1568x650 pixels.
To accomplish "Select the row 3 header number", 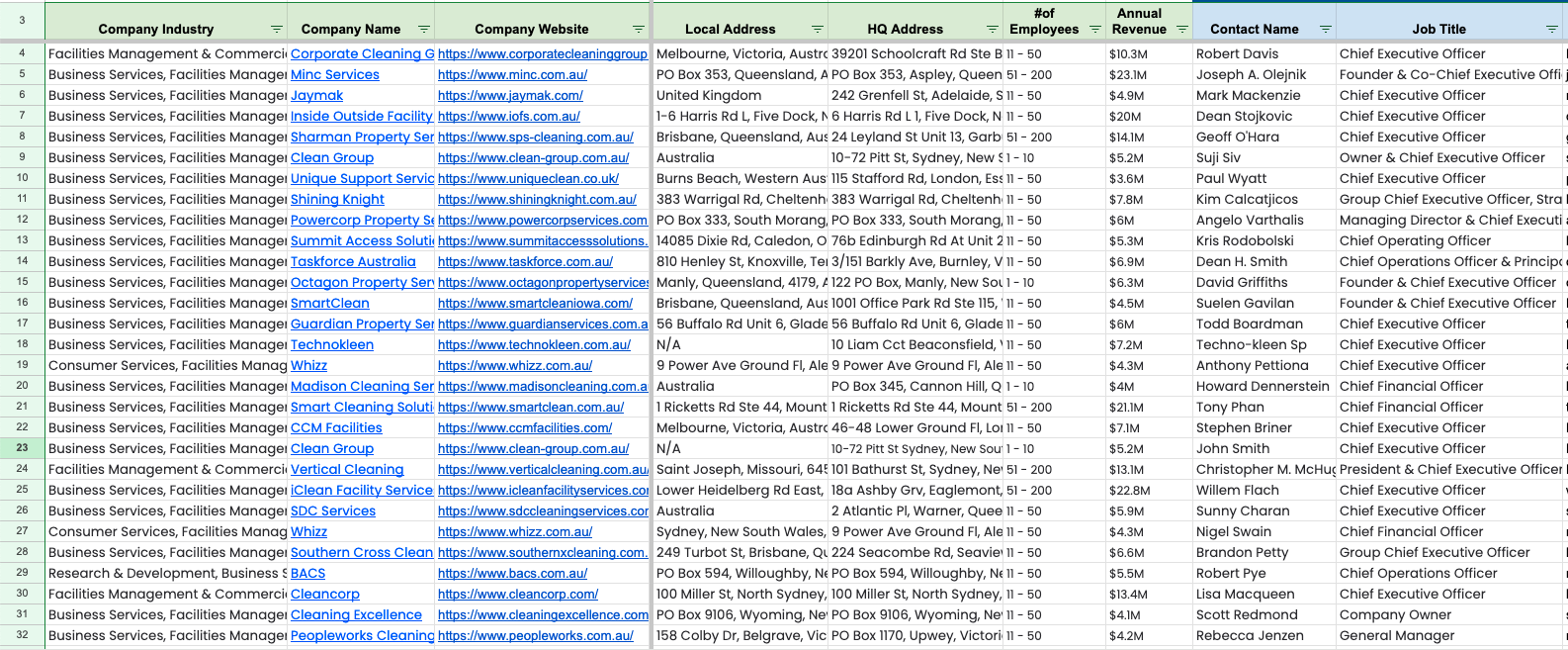I will pos(22,20).
